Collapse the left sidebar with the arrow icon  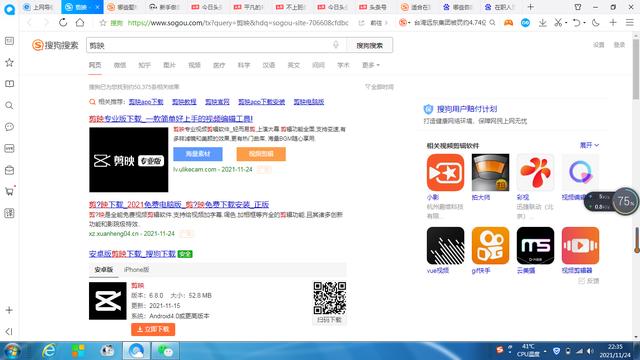pyautogui.click(x=9, y=331)
